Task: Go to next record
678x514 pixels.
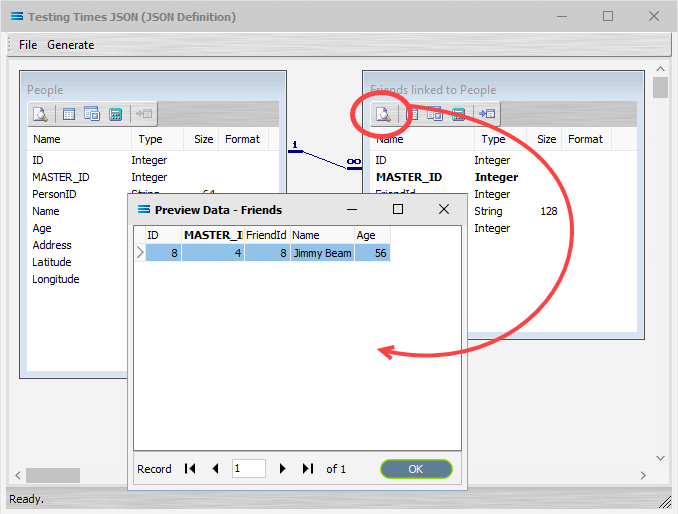Action: 282,469
